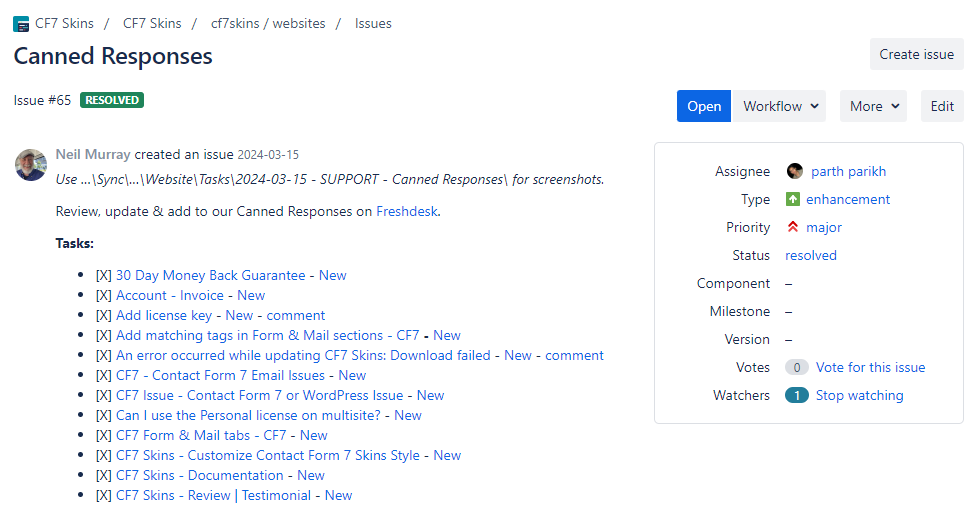
Task: Click the votes count badge
Action: tap(796, 367)
